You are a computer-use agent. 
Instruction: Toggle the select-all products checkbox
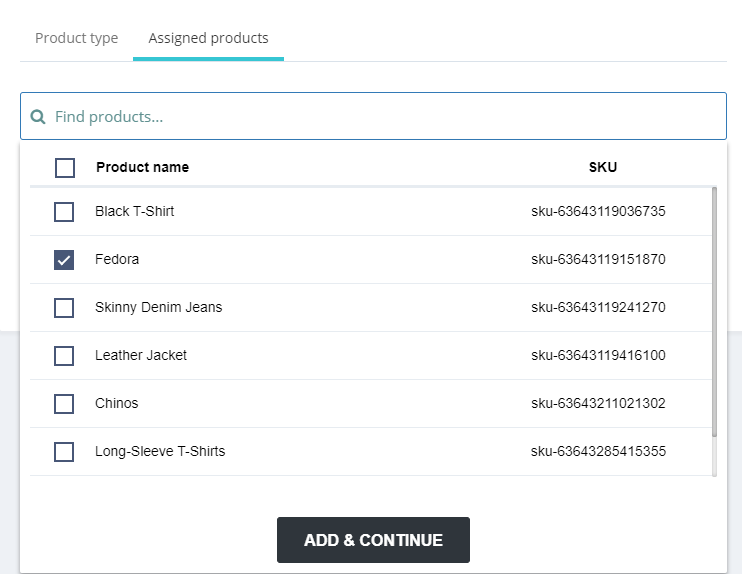point(65,167)
